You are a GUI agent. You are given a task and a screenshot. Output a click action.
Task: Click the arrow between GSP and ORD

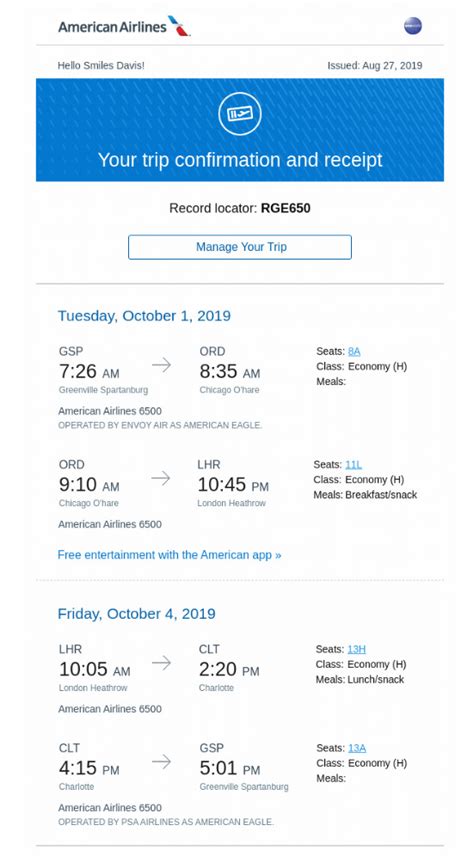click(161, 365)
